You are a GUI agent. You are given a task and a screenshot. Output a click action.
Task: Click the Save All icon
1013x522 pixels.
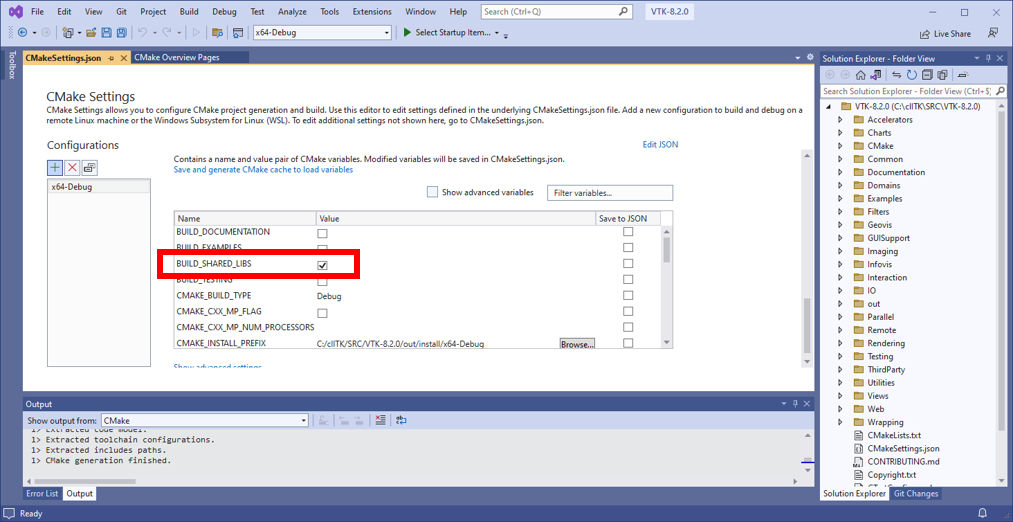121,32
